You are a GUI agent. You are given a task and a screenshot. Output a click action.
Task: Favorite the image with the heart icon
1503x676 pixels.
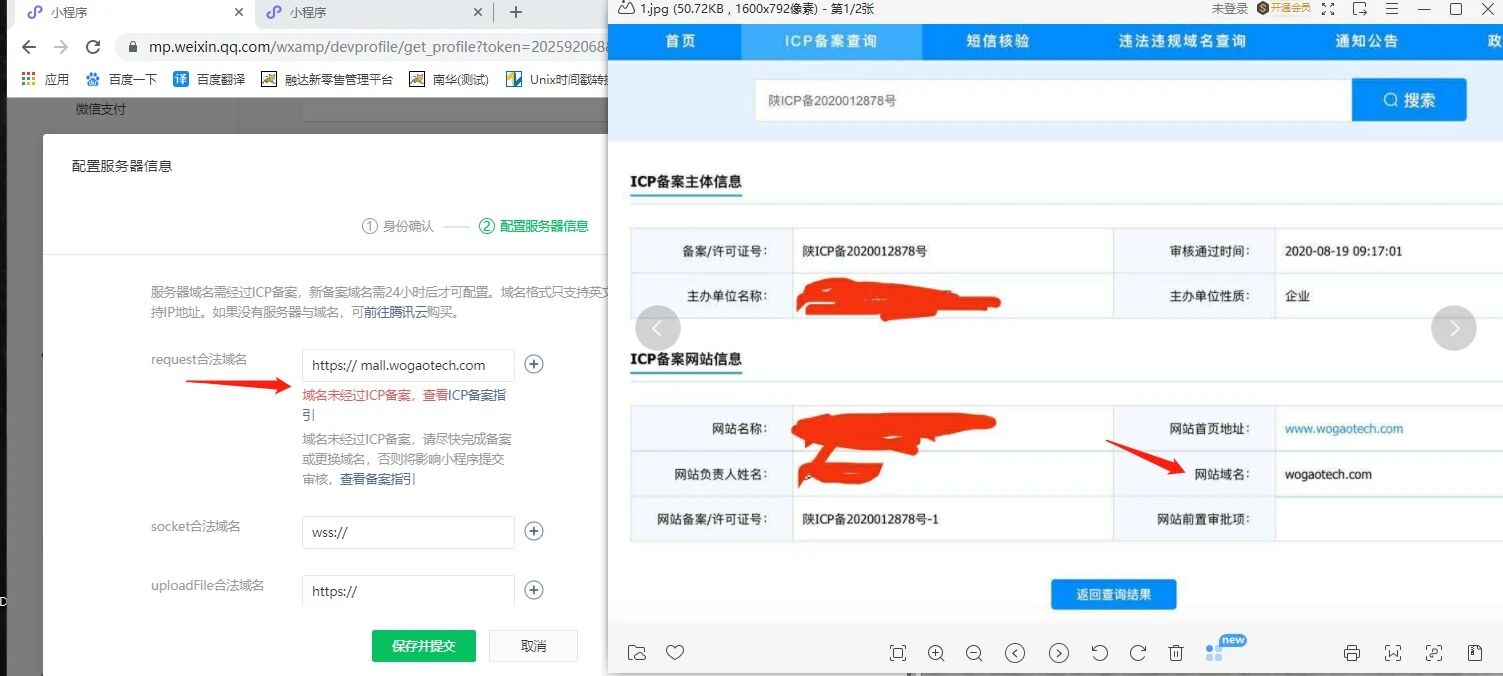click(675, 653)
